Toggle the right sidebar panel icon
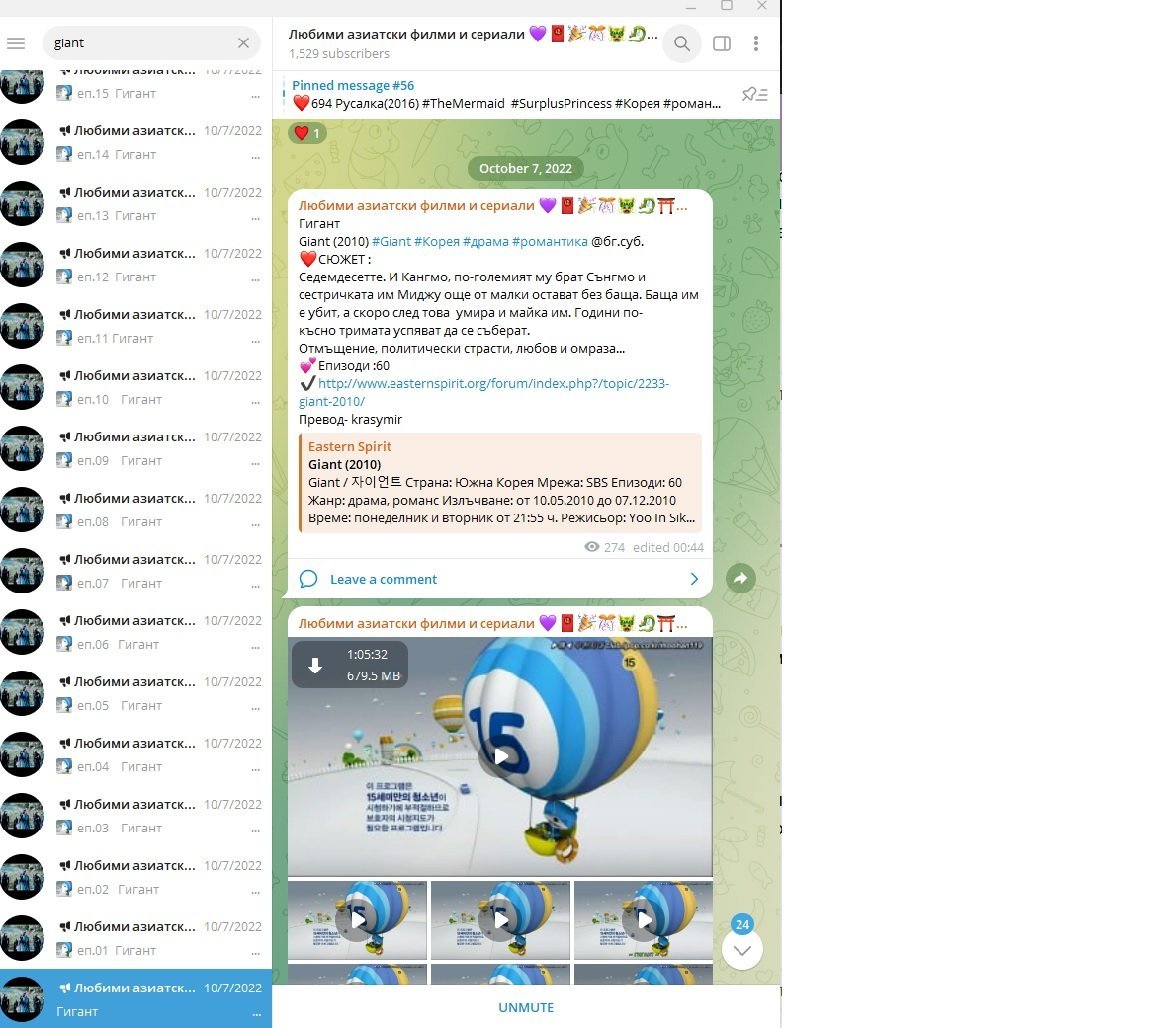1152x1028 pixels. coord(721,44)
